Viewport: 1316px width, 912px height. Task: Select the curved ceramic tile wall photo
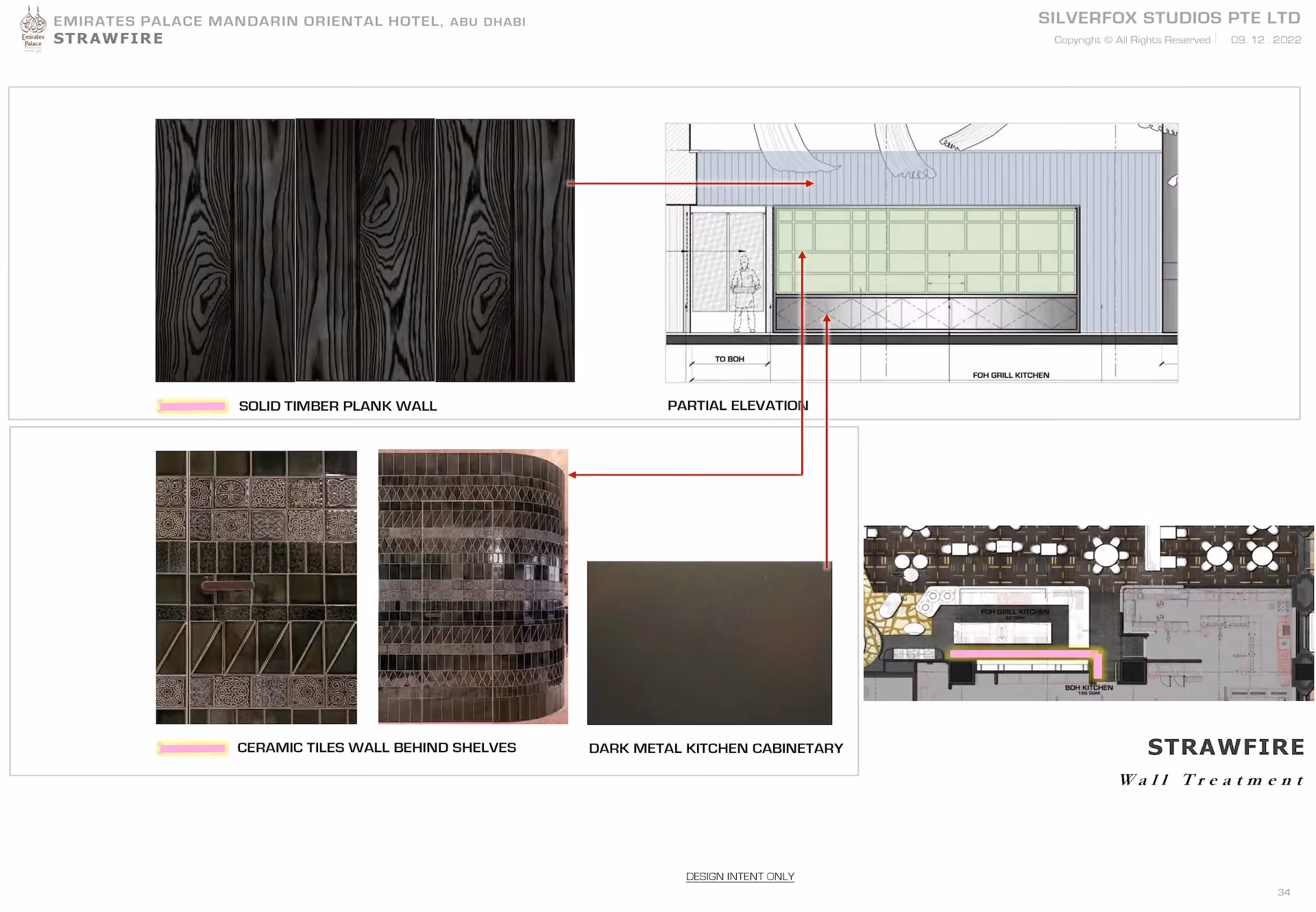tap(473, 586)
